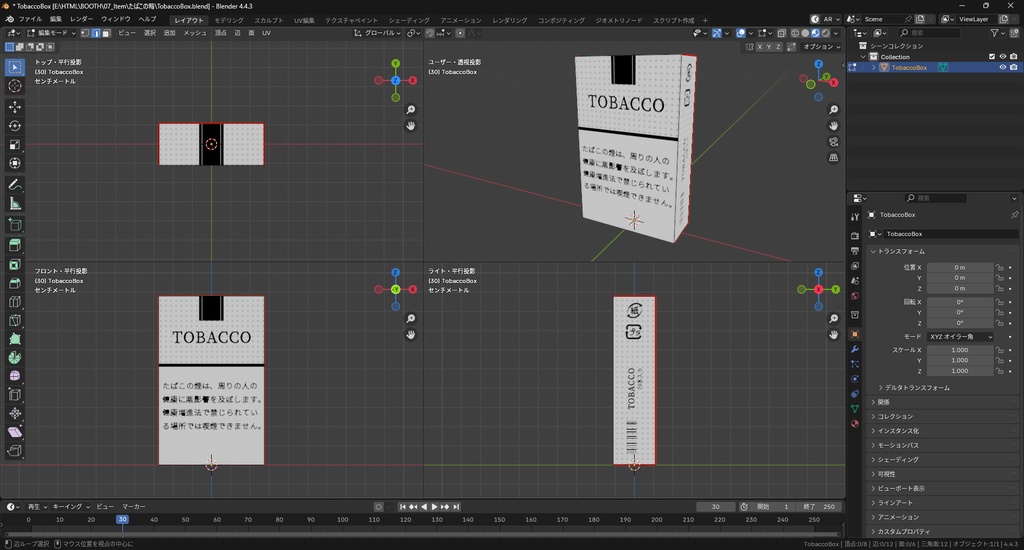Screen dimensions: 1024x550
Task: Expand the Delta Transform panel
Action: click(914, 387)
